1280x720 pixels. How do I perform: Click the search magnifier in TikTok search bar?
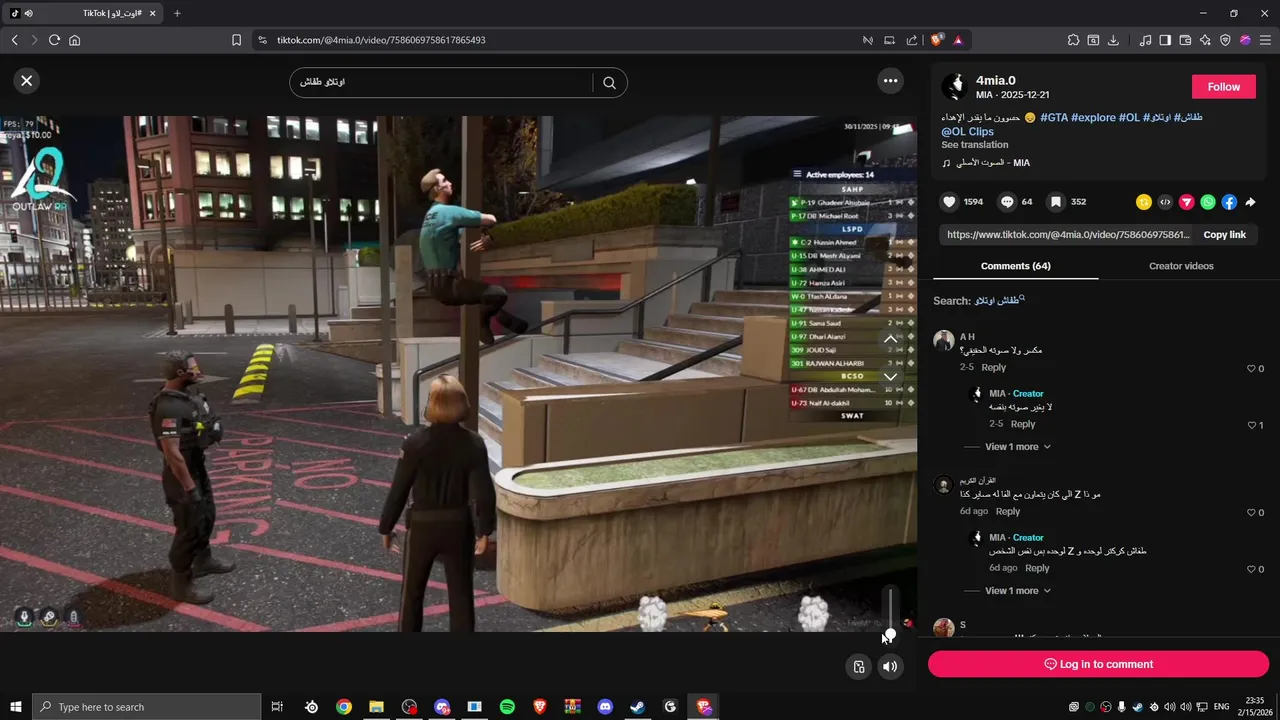coord(609,83)
